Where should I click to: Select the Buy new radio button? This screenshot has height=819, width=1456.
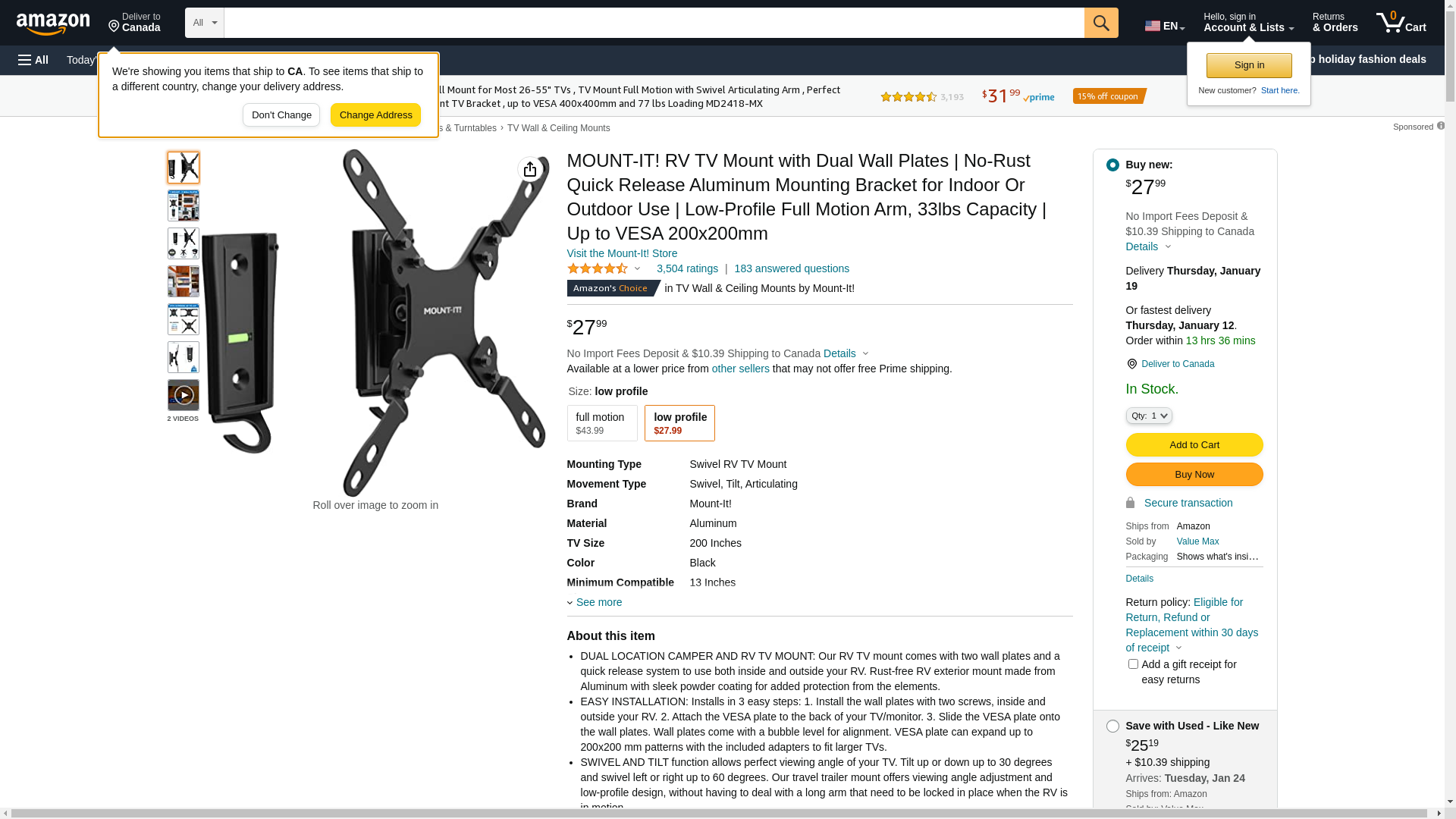1112,165
